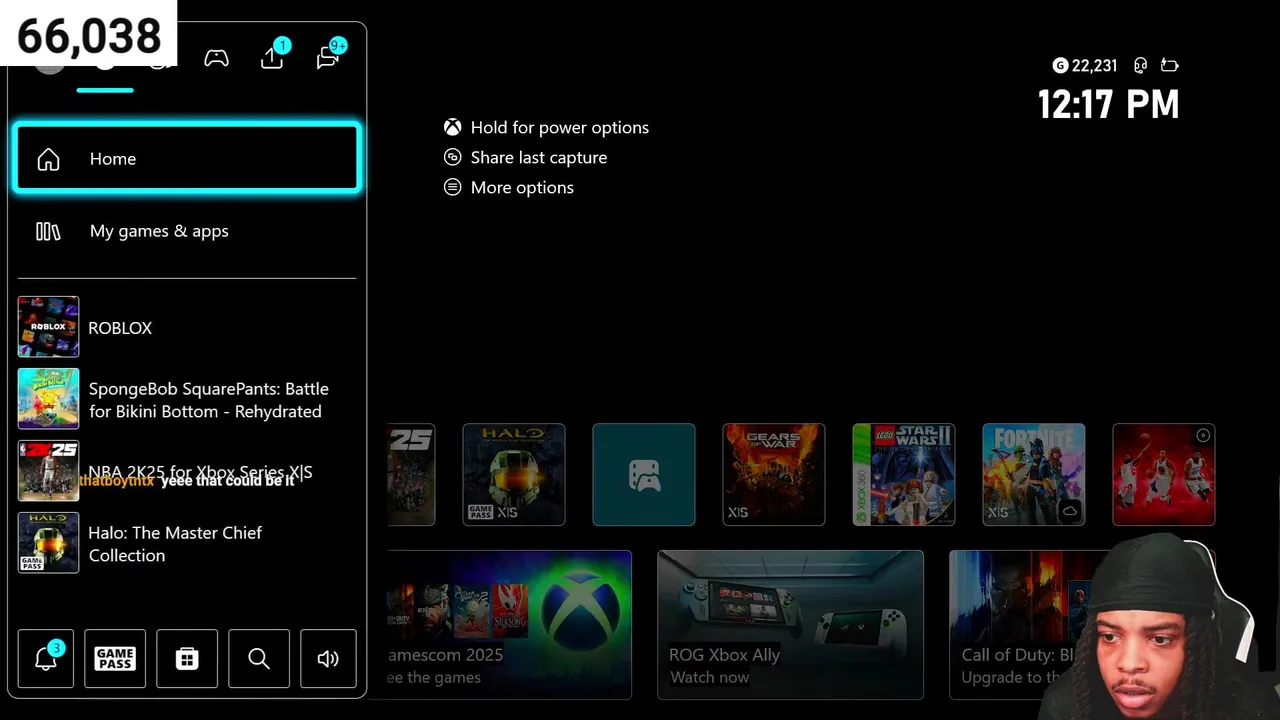Open SpongeBob SquarePants Rehydrated entry
The width and height of the screenshot is (1280, 720).
tap(187, 399)
